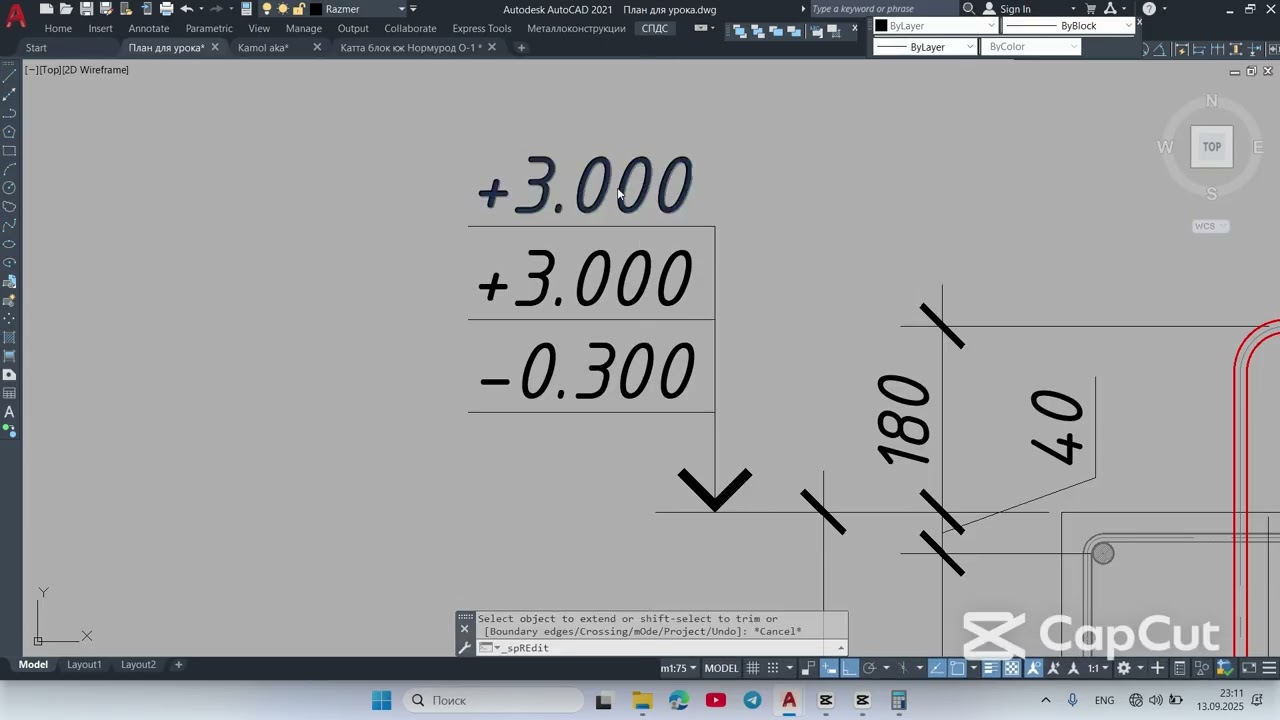Click the Sign In button
1280x720 pixels.
coord(1008,9)
